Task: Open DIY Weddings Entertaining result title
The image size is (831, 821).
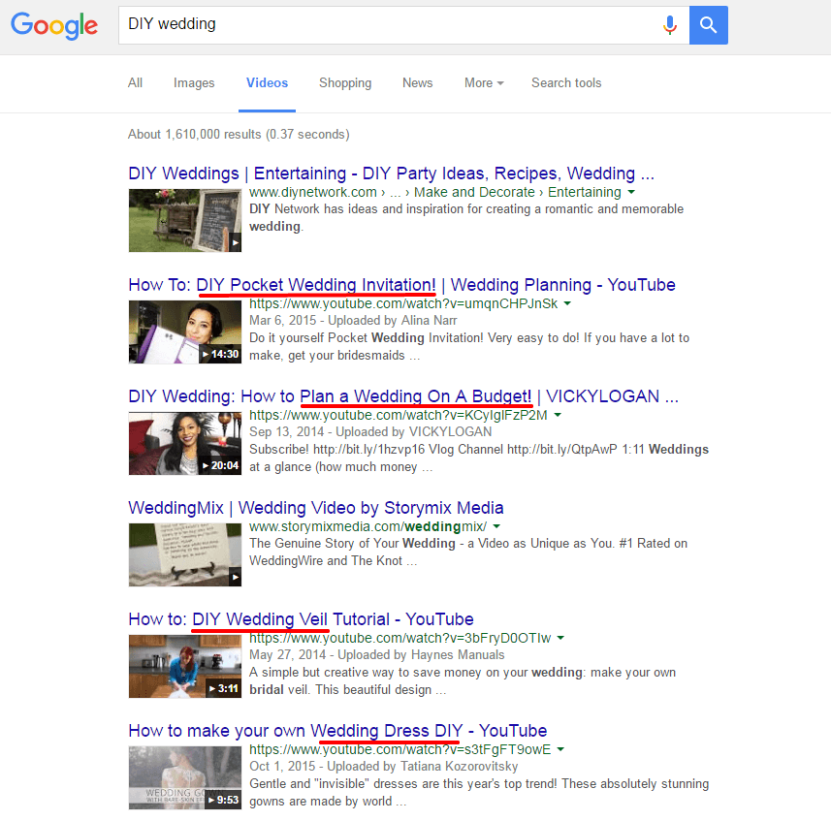Action: (391, 173)
